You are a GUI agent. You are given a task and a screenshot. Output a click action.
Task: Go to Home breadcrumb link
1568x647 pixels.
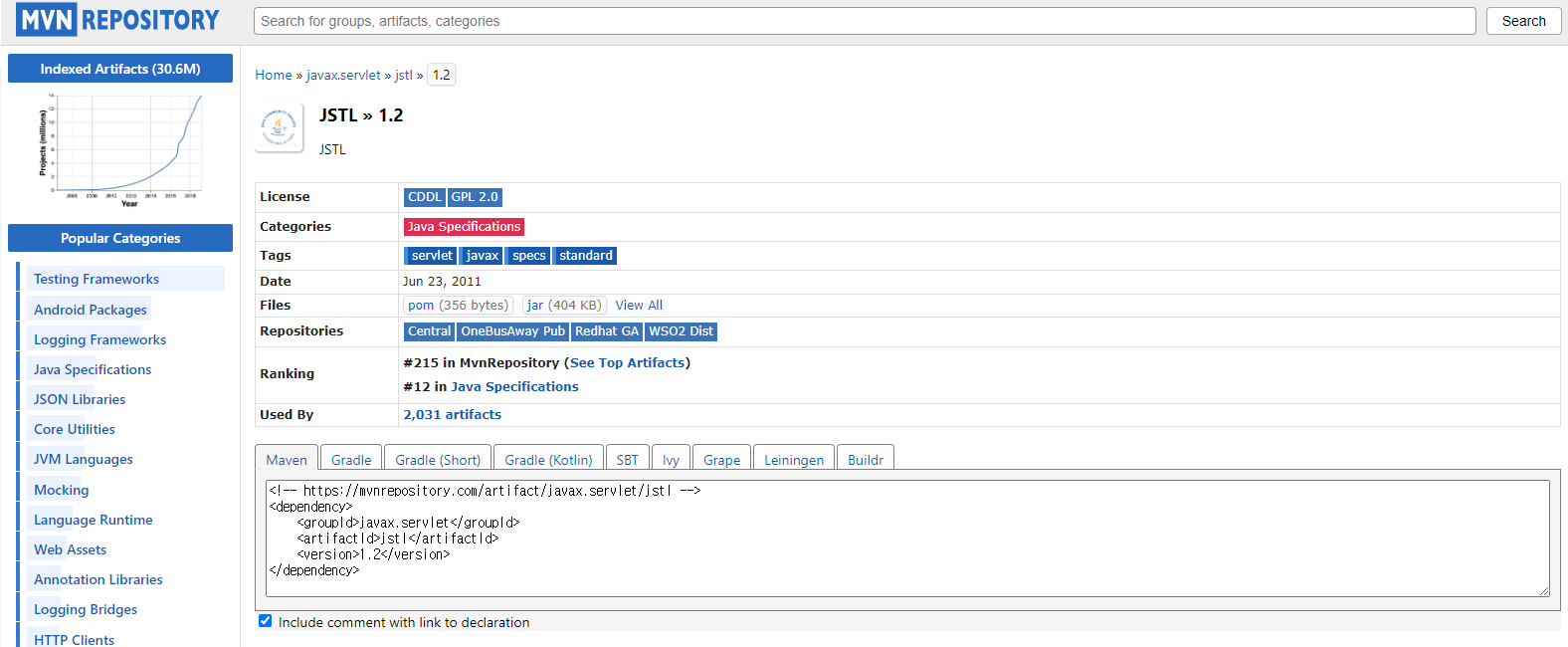274,75
